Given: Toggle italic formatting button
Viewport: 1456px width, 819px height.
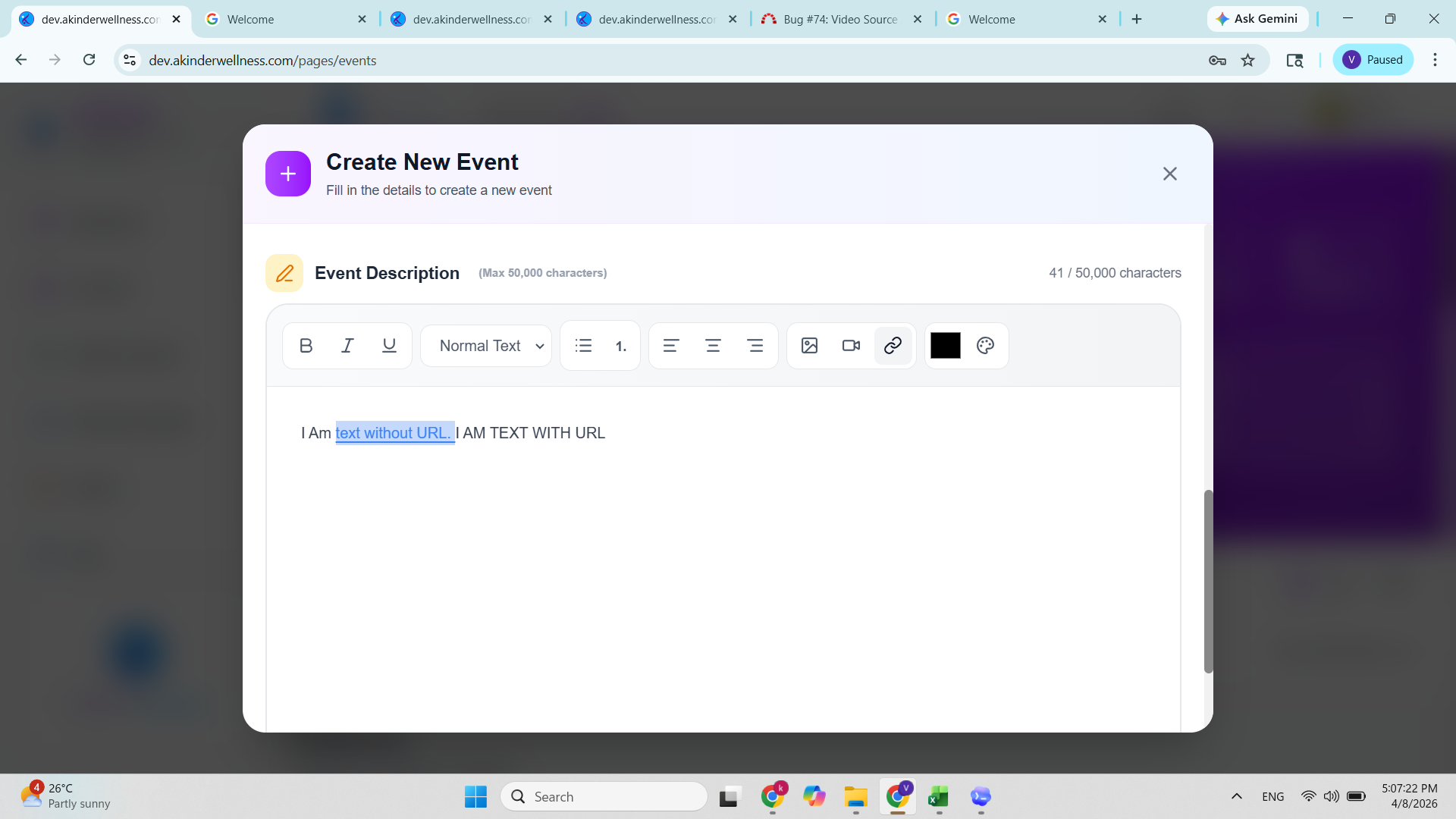Looking at the screenshot, I should coord(347,346).
